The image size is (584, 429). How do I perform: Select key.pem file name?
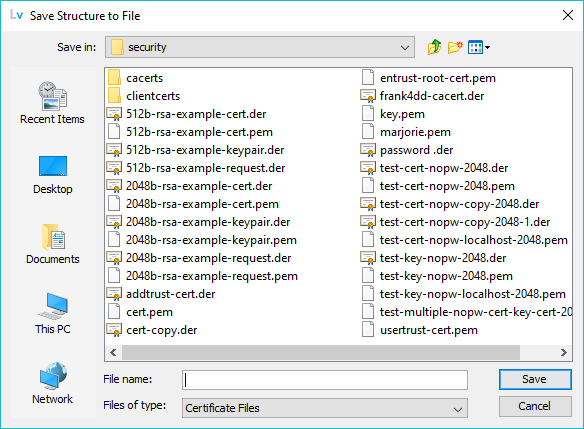[402, 114]
